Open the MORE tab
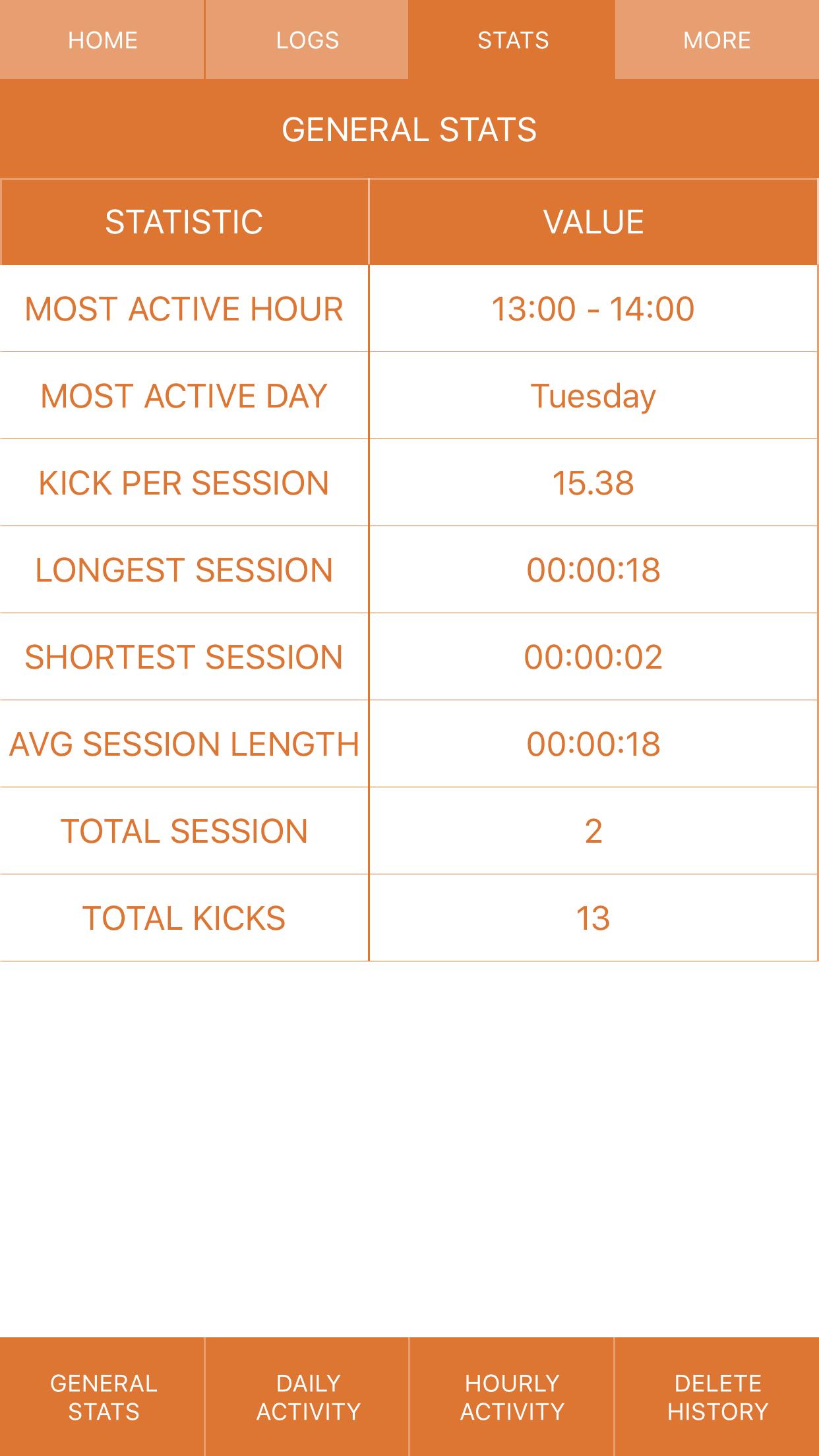The image size is (819, 1456). click(717, 40)
